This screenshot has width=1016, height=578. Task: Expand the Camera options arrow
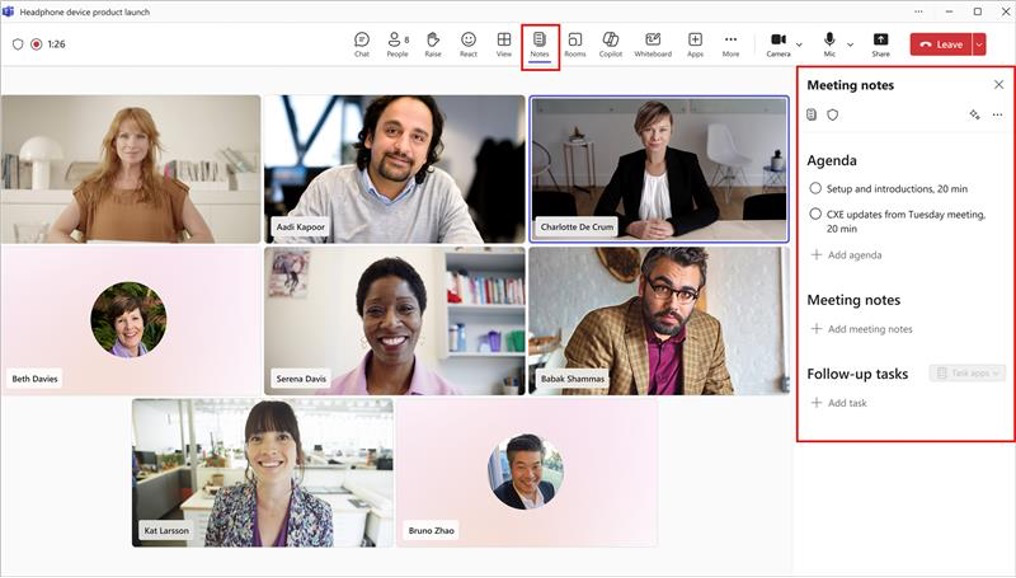[x=799, y=45]
